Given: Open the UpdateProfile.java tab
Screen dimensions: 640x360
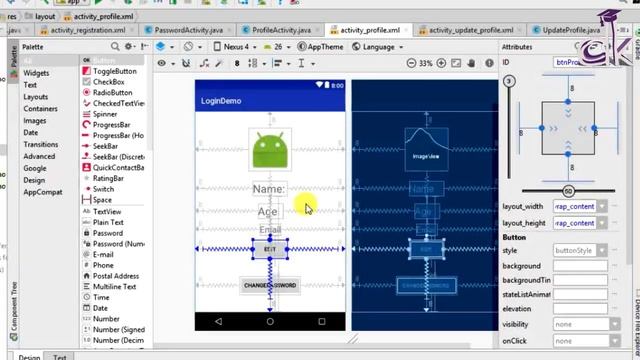Looking at the screenshot, I should (x=571, y=30).
